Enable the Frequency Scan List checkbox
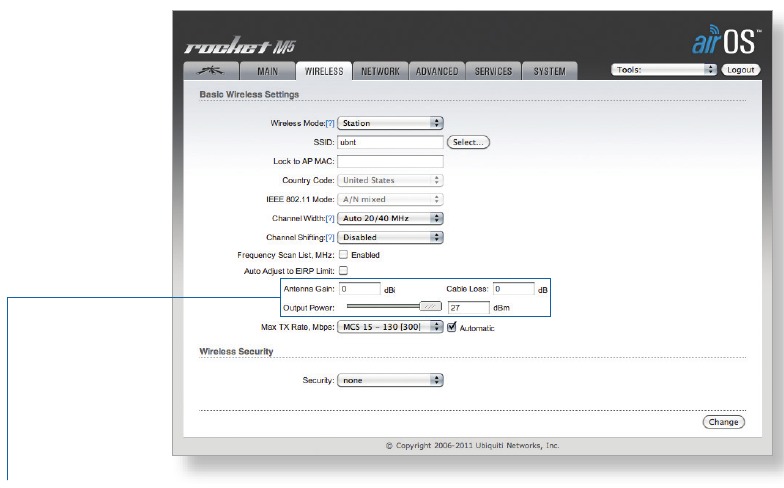Image resolution: width=784 pixels, height=488 pixels. pos(344,254)
